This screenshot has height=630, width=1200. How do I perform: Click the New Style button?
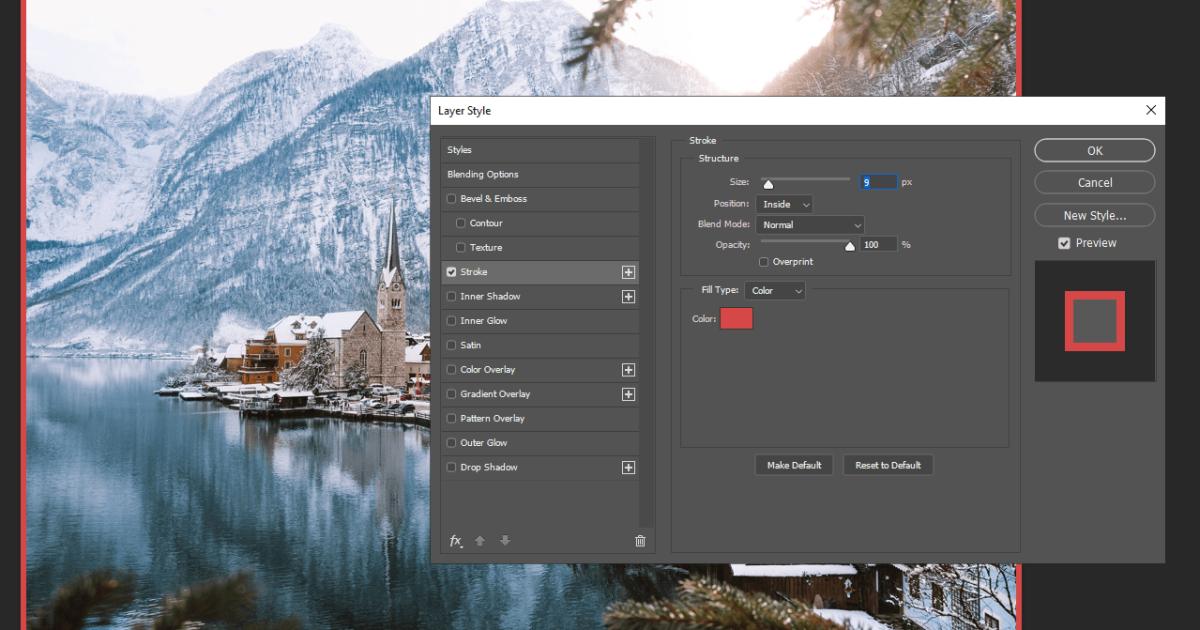[1094, 215]
